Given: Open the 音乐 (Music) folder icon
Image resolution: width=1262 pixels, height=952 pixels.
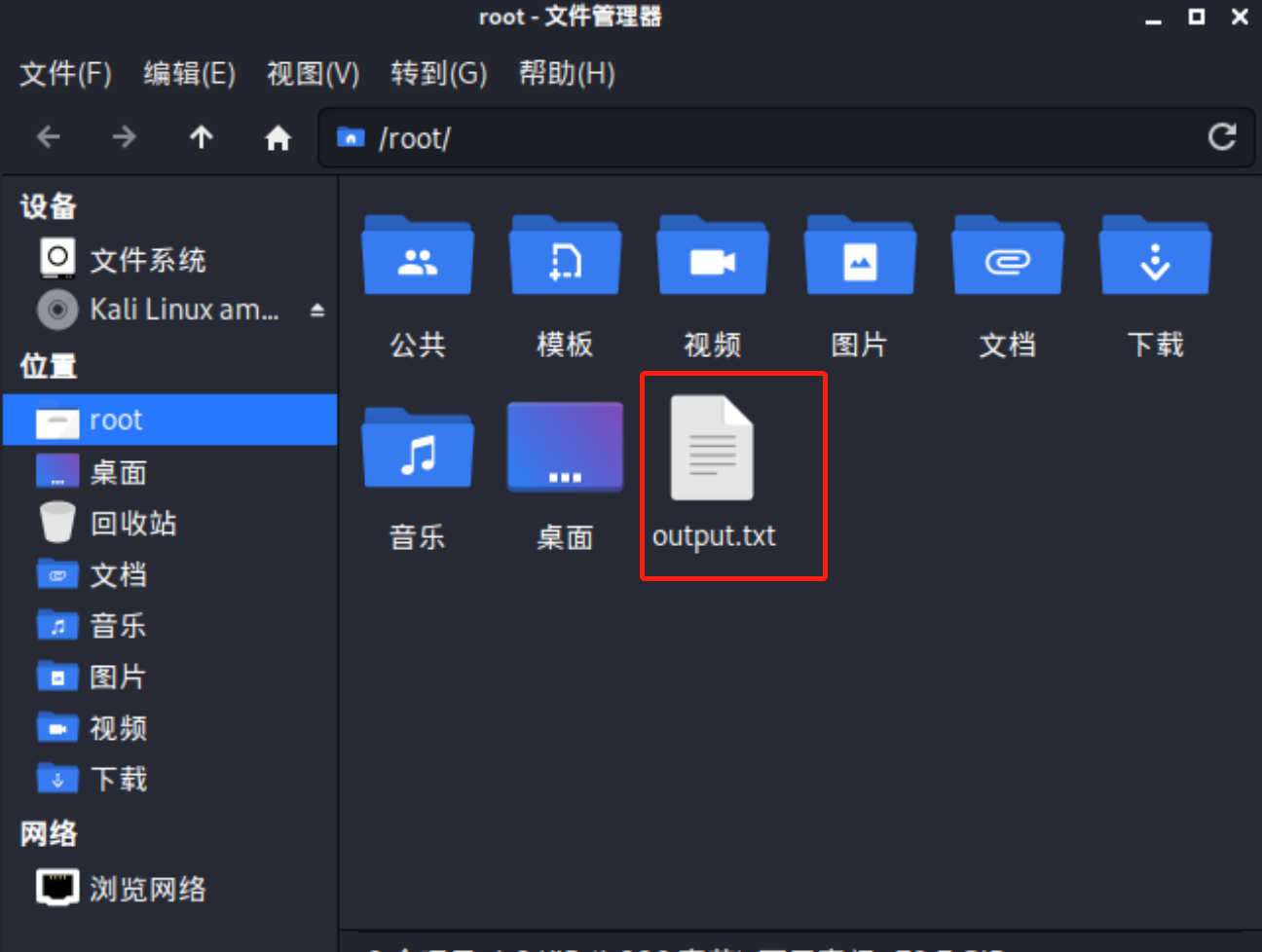Looking at the screenshot, I should click(x=417, y=448).
